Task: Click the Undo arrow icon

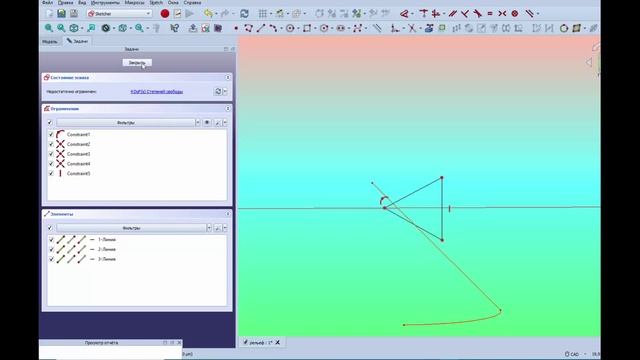Action: 208,13
